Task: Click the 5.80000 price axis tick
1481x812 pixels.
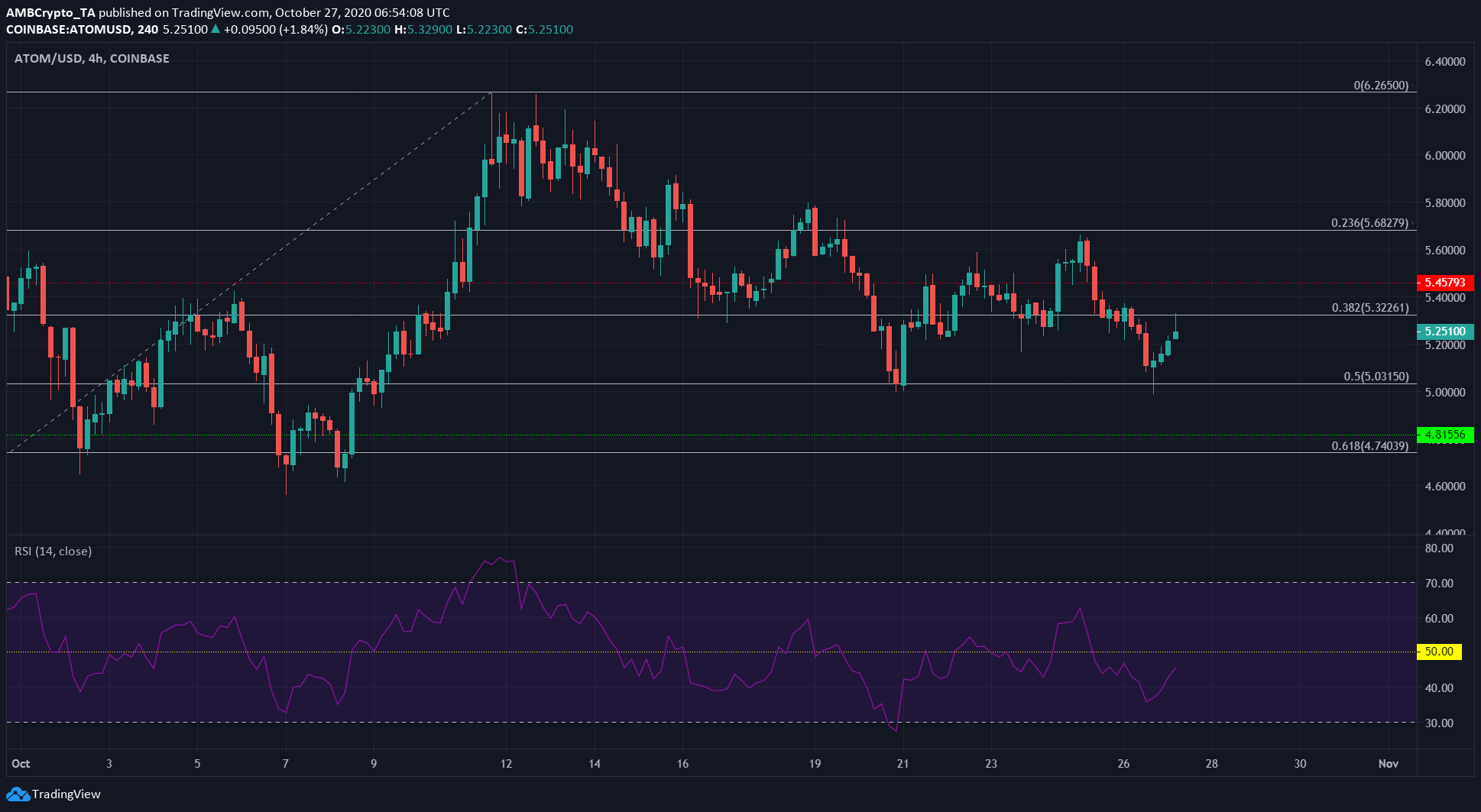Action: click(1445, 202)
